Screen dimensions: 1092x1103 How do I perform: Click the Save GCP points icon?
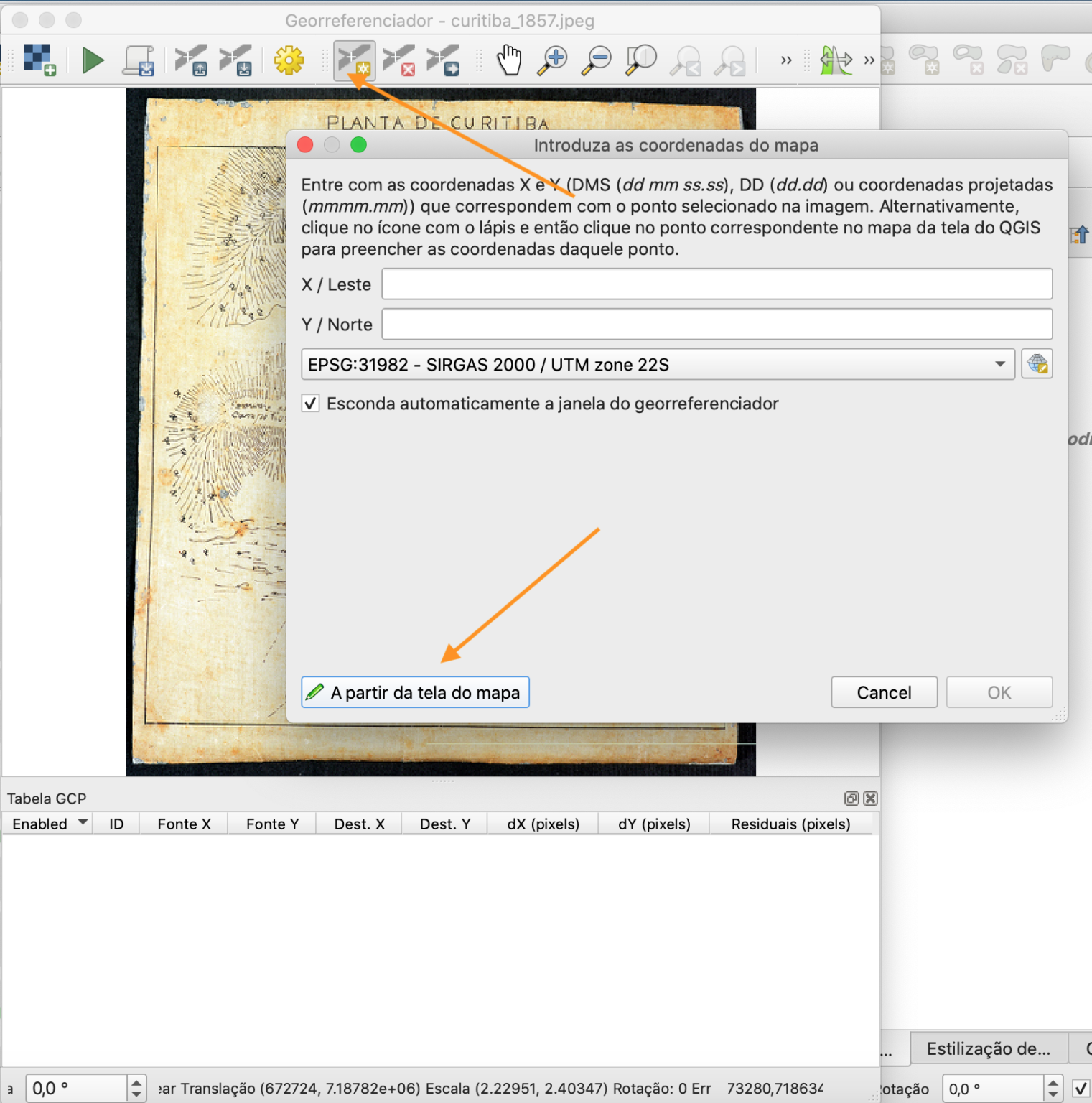(235, 60)
